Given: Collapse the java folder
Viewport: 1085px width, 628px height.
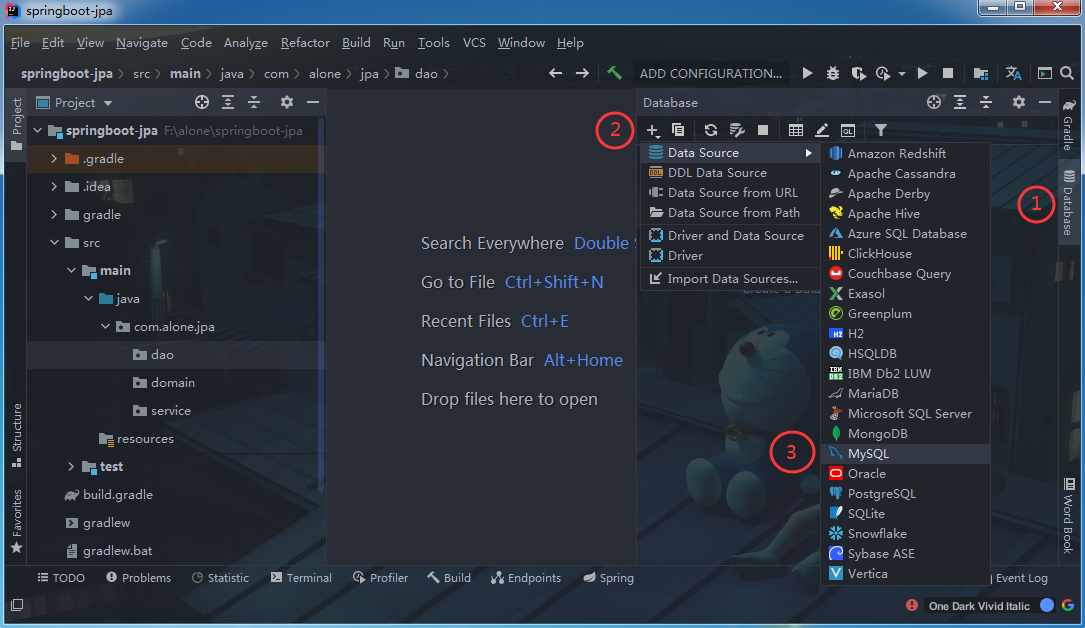Looking at the screenshot, I should 89,298.
